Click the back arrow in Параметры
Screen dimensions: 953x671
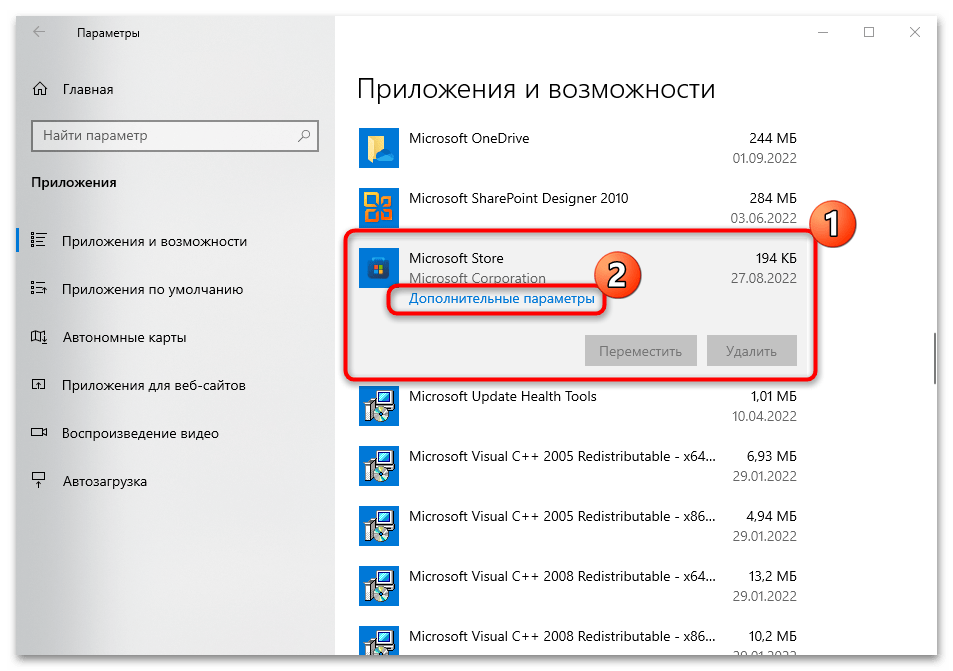tap(40, 32)
